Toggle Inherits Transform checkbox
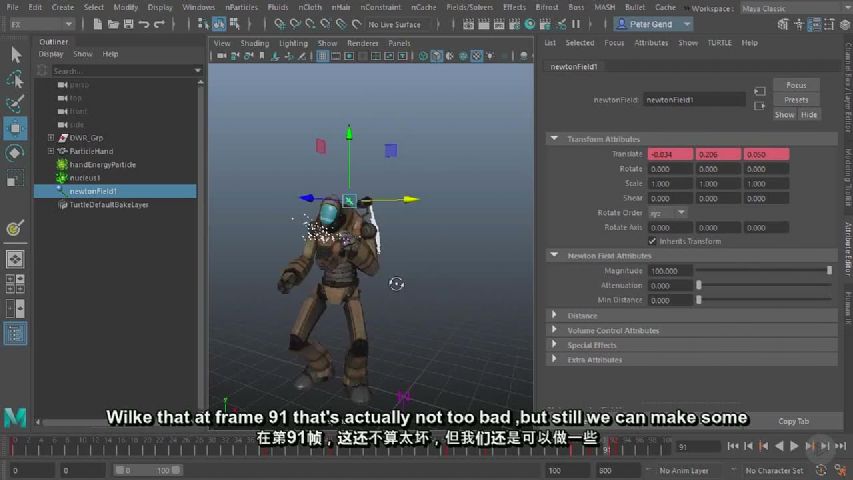853x480 pixels. (652, 241)
